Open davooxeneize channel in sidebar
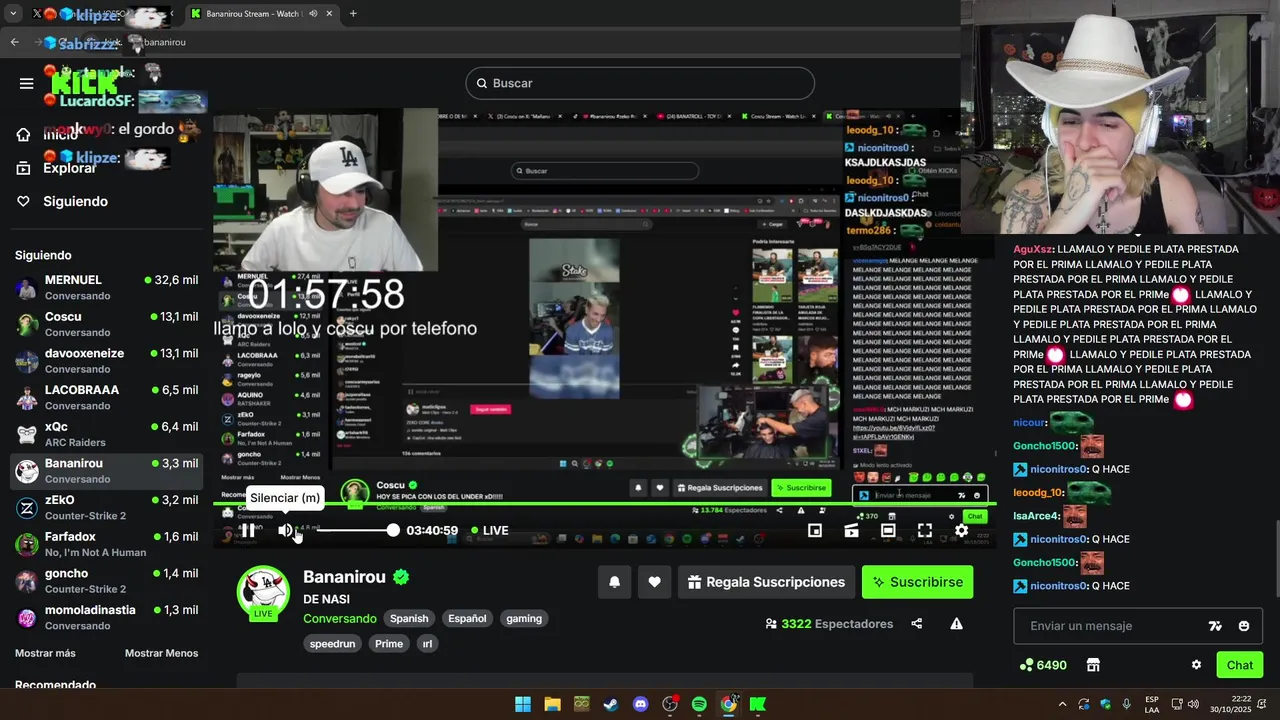Screen dimensions: 1280x720 pos(106,361)
